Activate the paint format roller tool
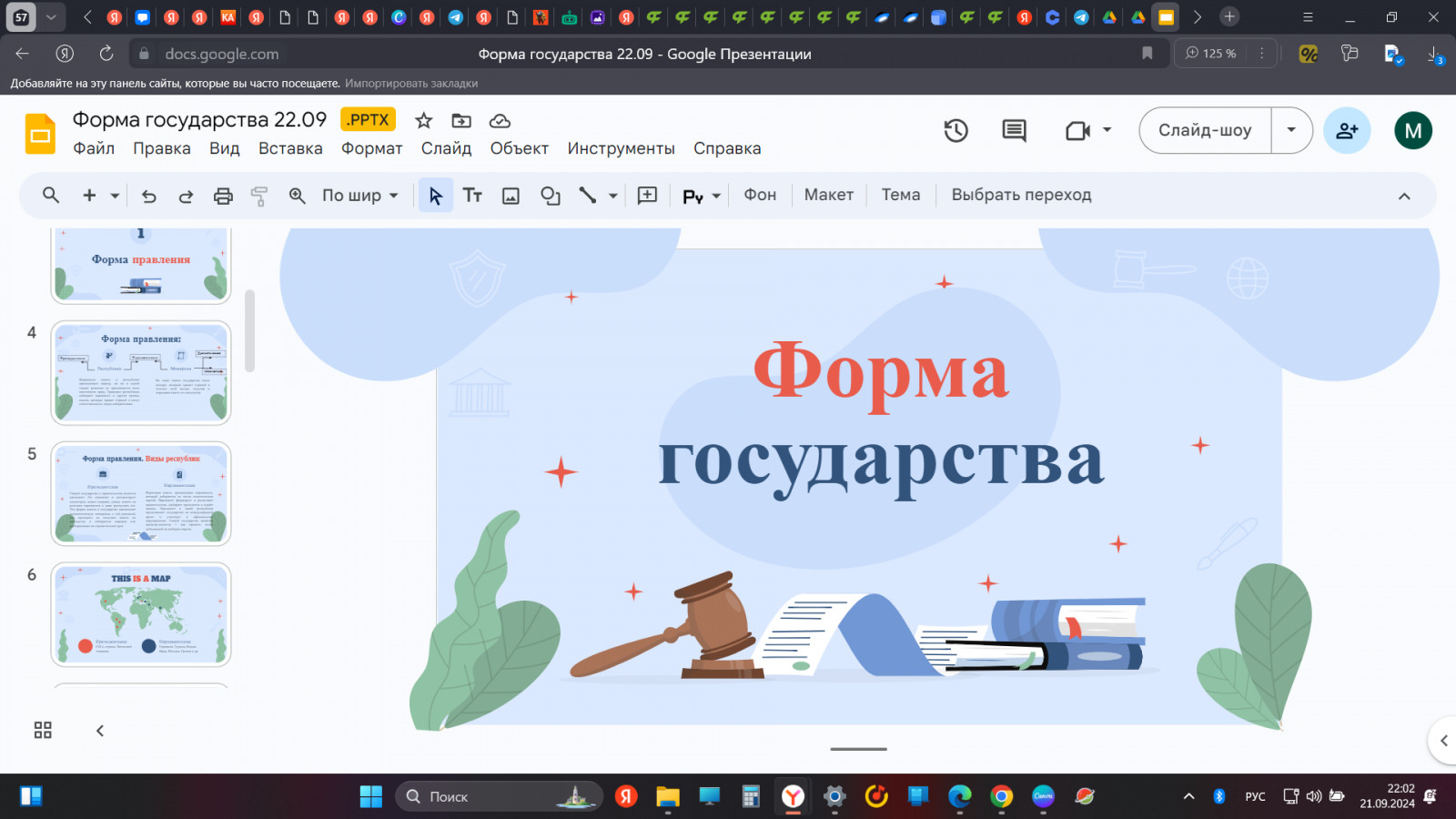The height and width of the screenshot is (819, 1456). (x=259, y=195)
